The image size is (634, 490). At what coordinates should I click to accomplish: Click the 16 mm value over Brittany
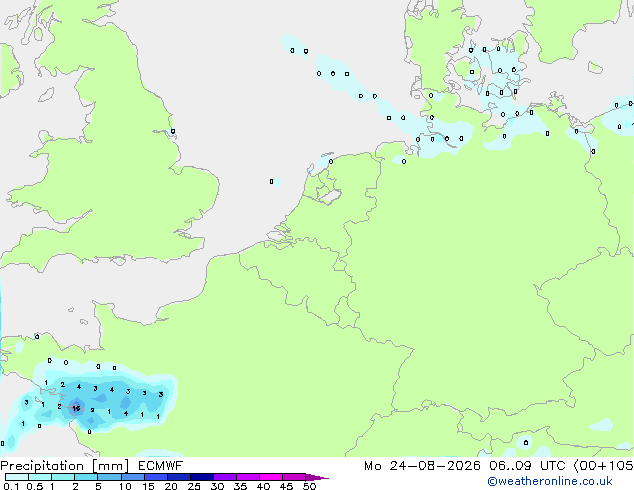76,409
